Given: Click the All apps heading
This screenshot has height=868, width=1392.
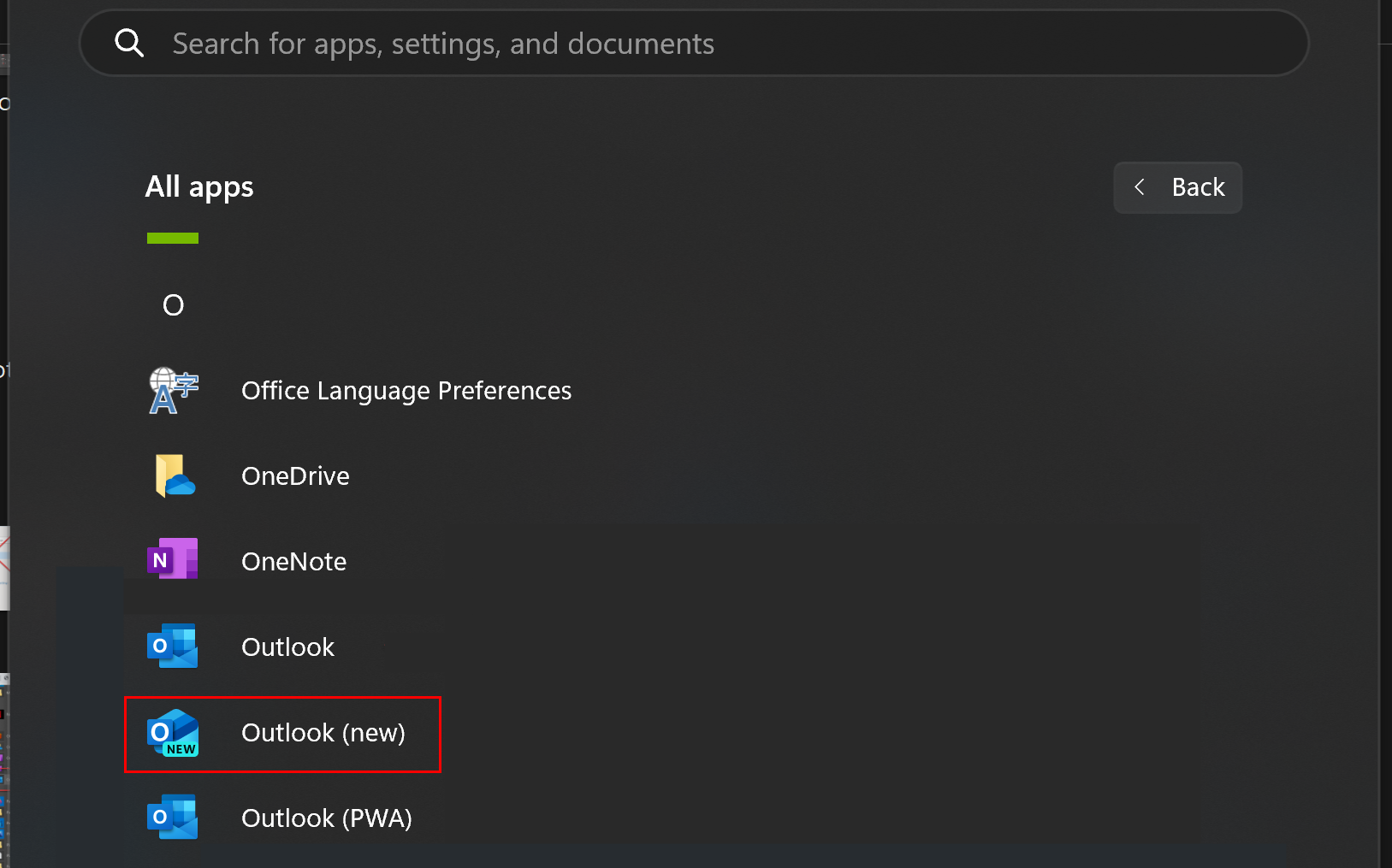Looking at the screenshot, I should 199,187.
